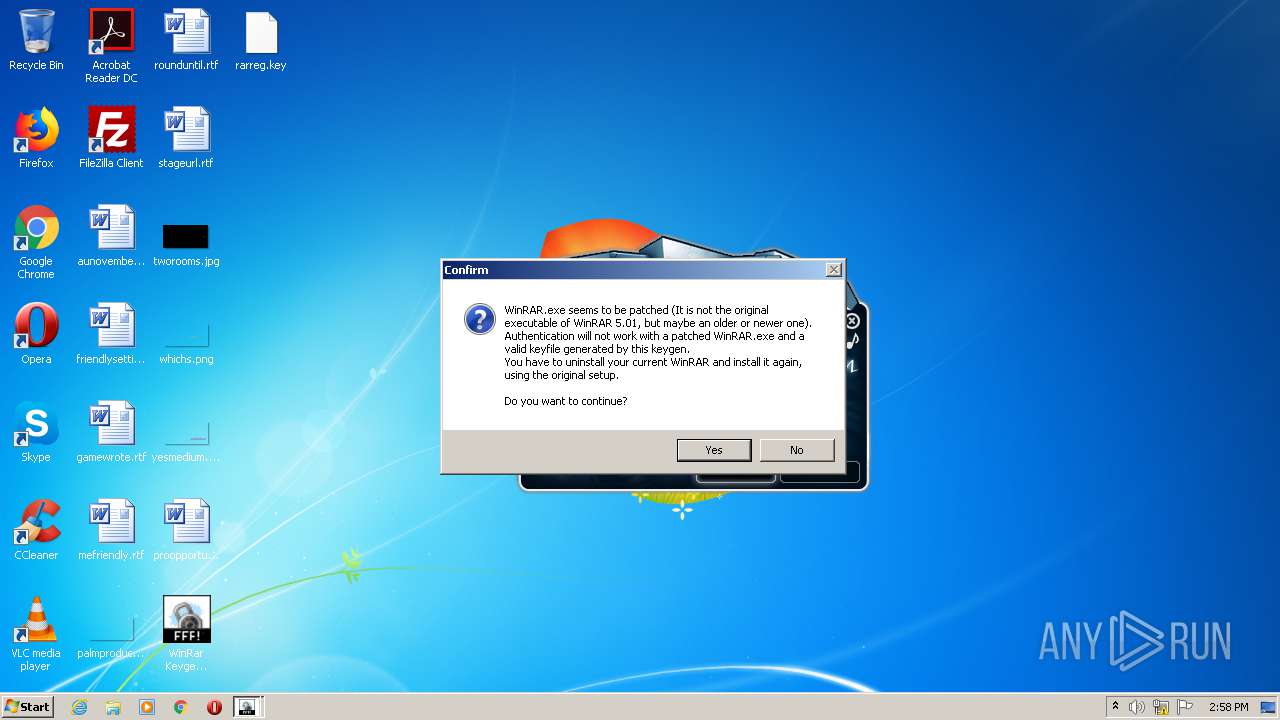Image resolution: width=1280 pixels, height=720 pixels.
Task: Select stageurl.rtf file on desktop
Action: [186, 139]
